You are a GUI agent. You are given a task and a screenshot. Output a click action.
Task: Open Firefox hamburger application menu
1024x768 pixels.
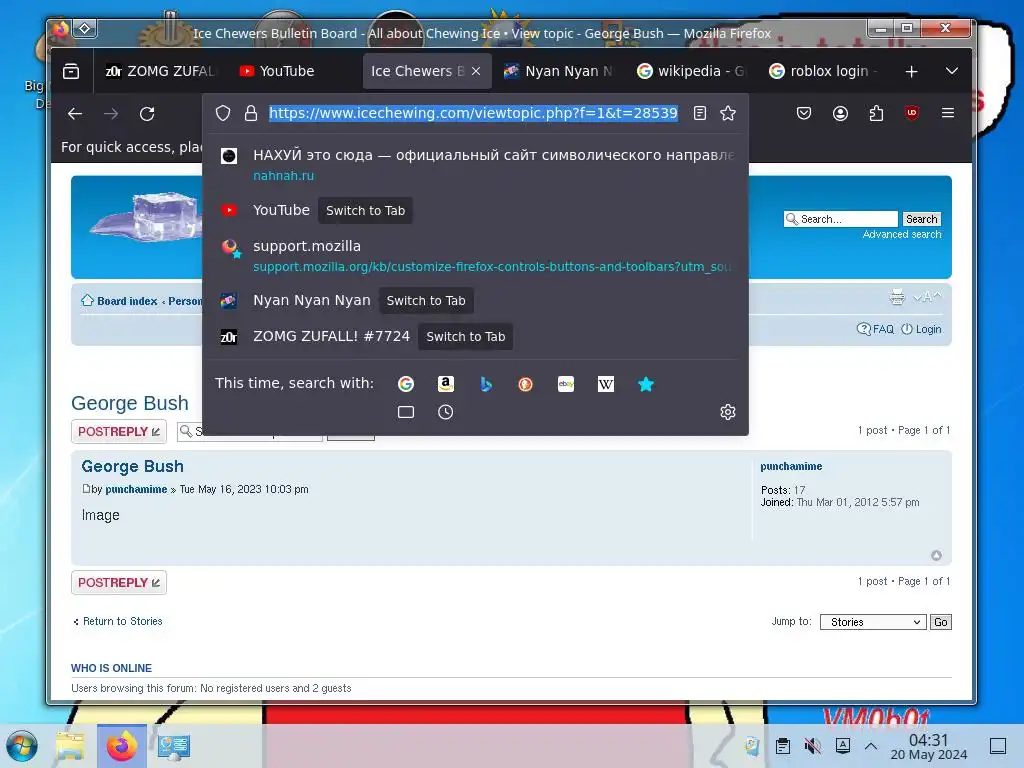pos(948,113)
